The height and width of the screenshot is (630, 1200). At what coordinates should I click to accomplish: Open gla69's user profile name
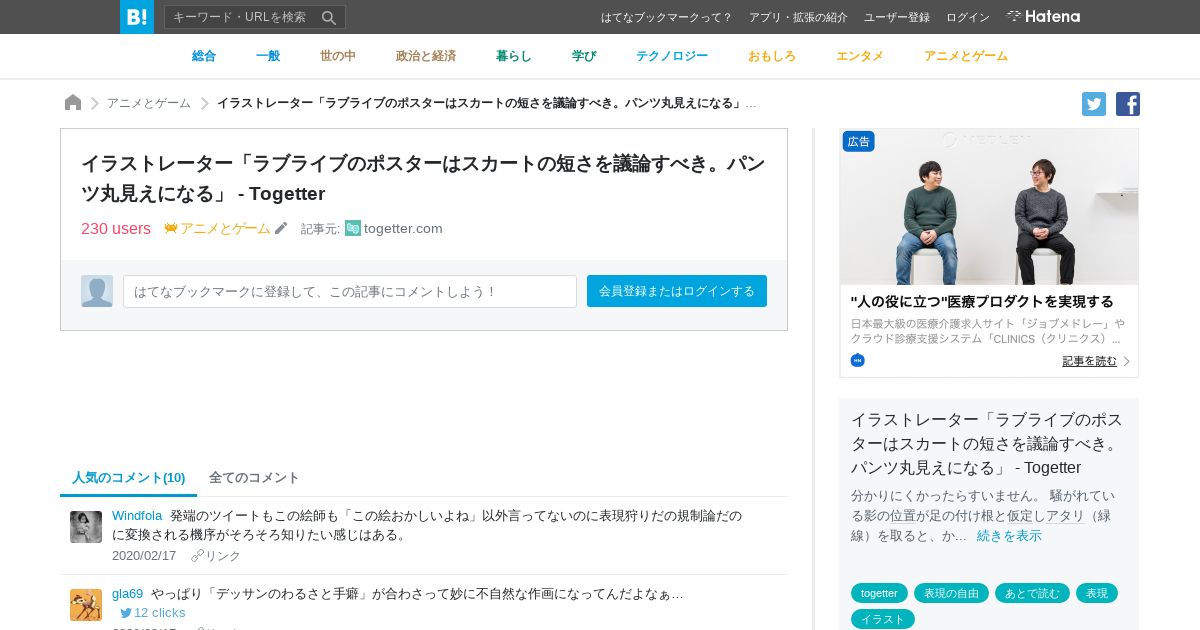click(x=128, y=593)
